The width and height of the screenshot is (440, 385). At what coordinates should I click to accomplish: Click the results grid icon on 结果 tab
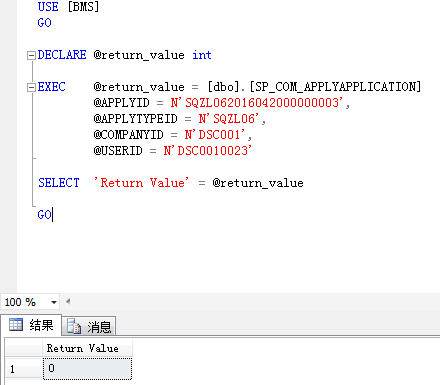pos(16,325)
